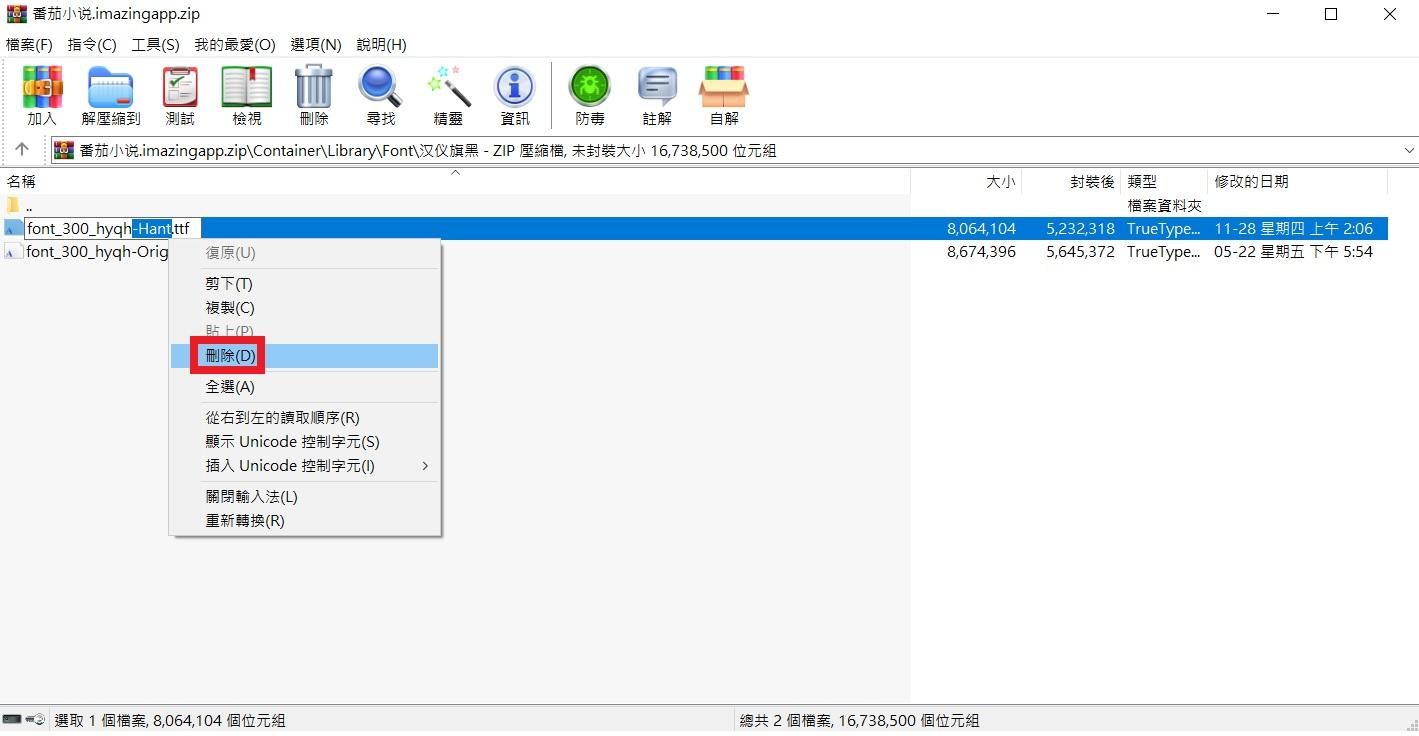Image resolution: width=1419 pixels, height=736 pixels.
Task: Open the 說明(H) Help menu
Action: pyautogui.click(x=381, y=45)
